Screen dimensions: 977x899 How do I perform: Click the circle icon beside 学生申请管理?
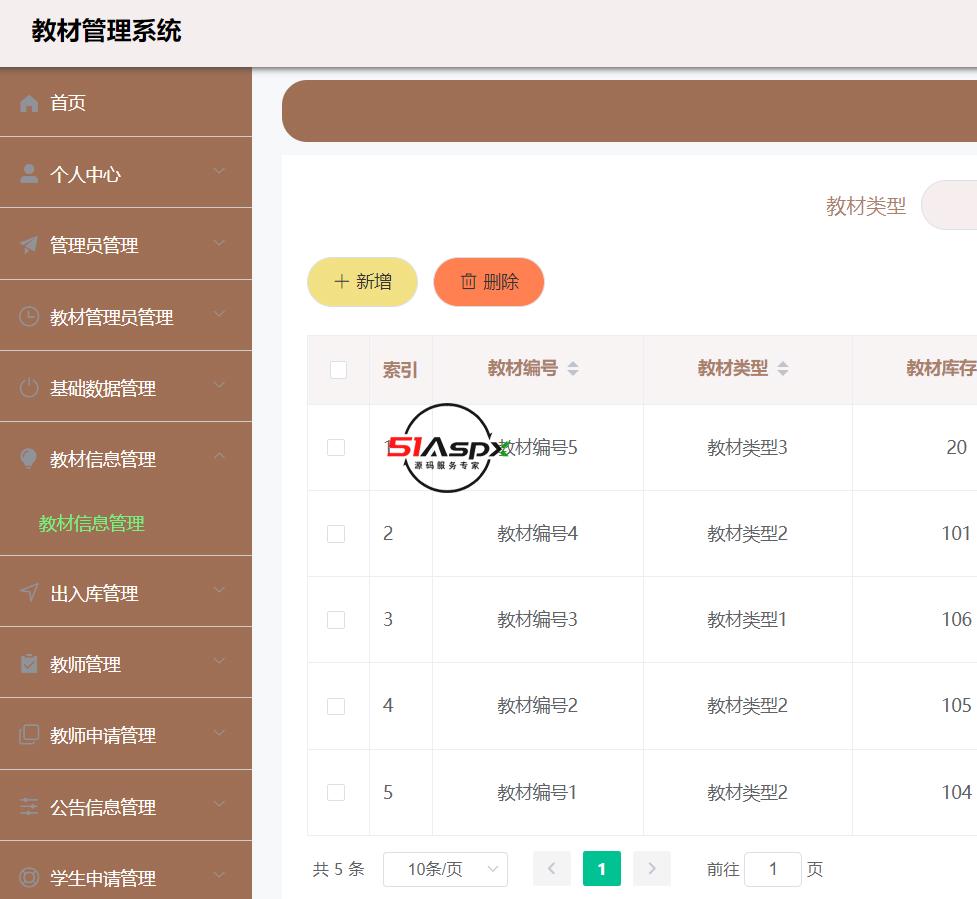pos(29,877)
